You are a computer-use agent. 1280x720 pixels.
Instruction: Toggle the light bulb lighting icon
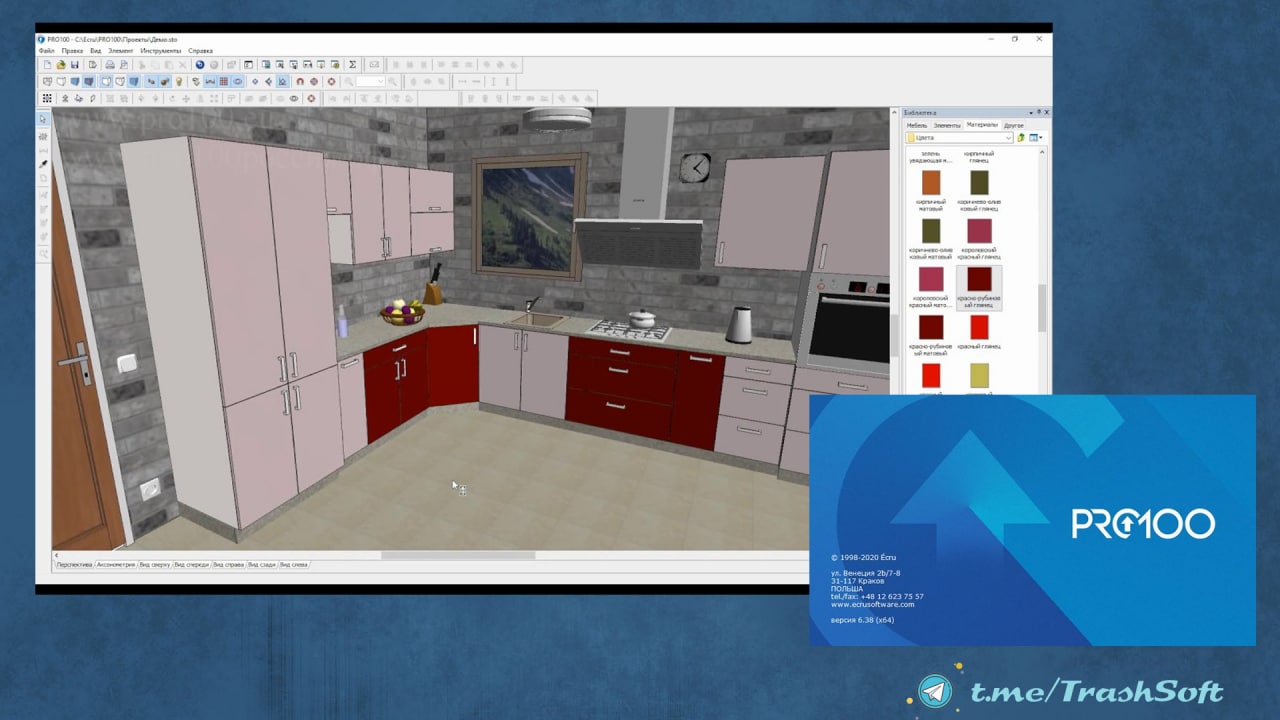coord(180,81)
